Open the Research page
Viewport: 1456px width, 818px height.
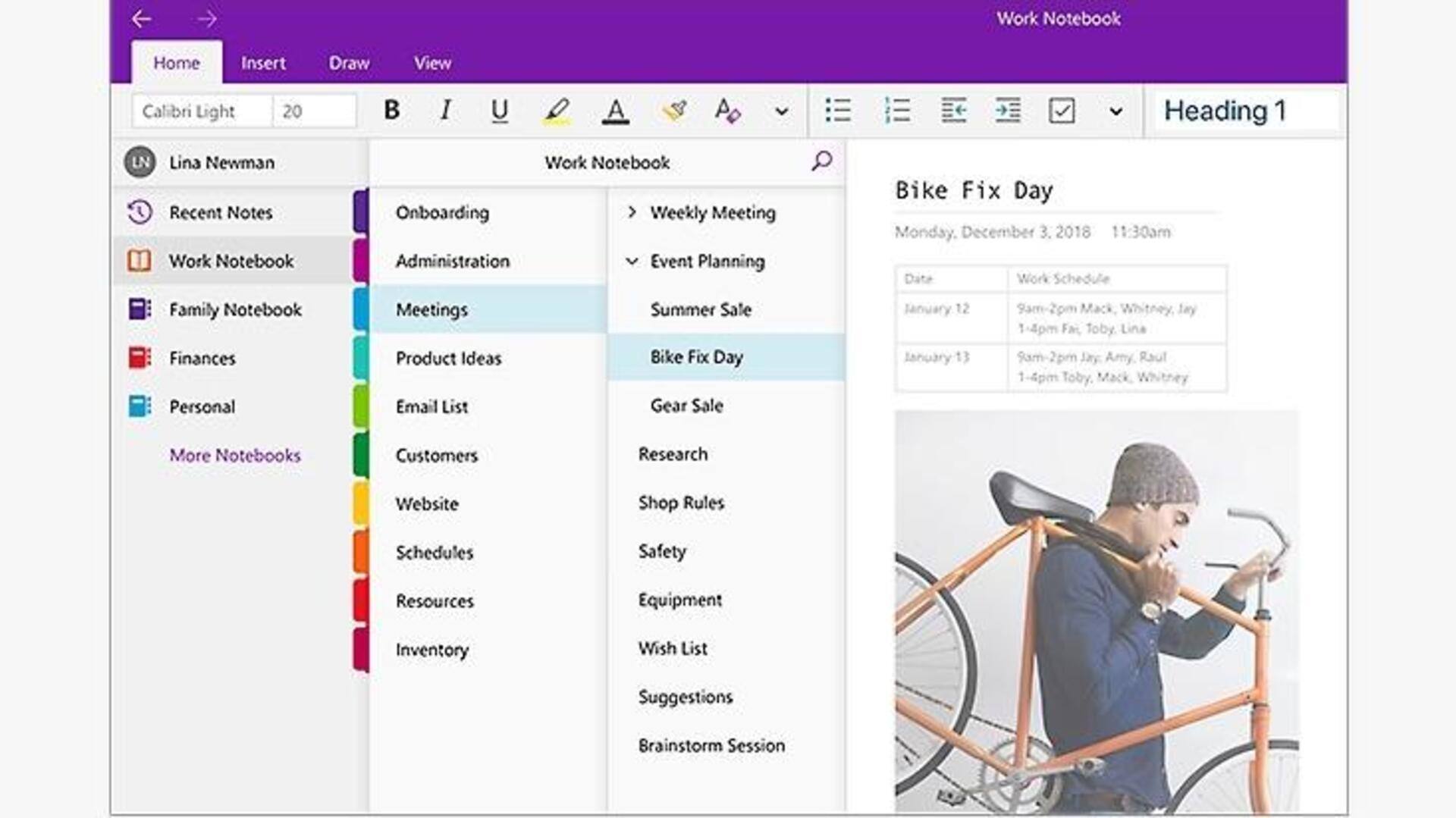point(726,454)
